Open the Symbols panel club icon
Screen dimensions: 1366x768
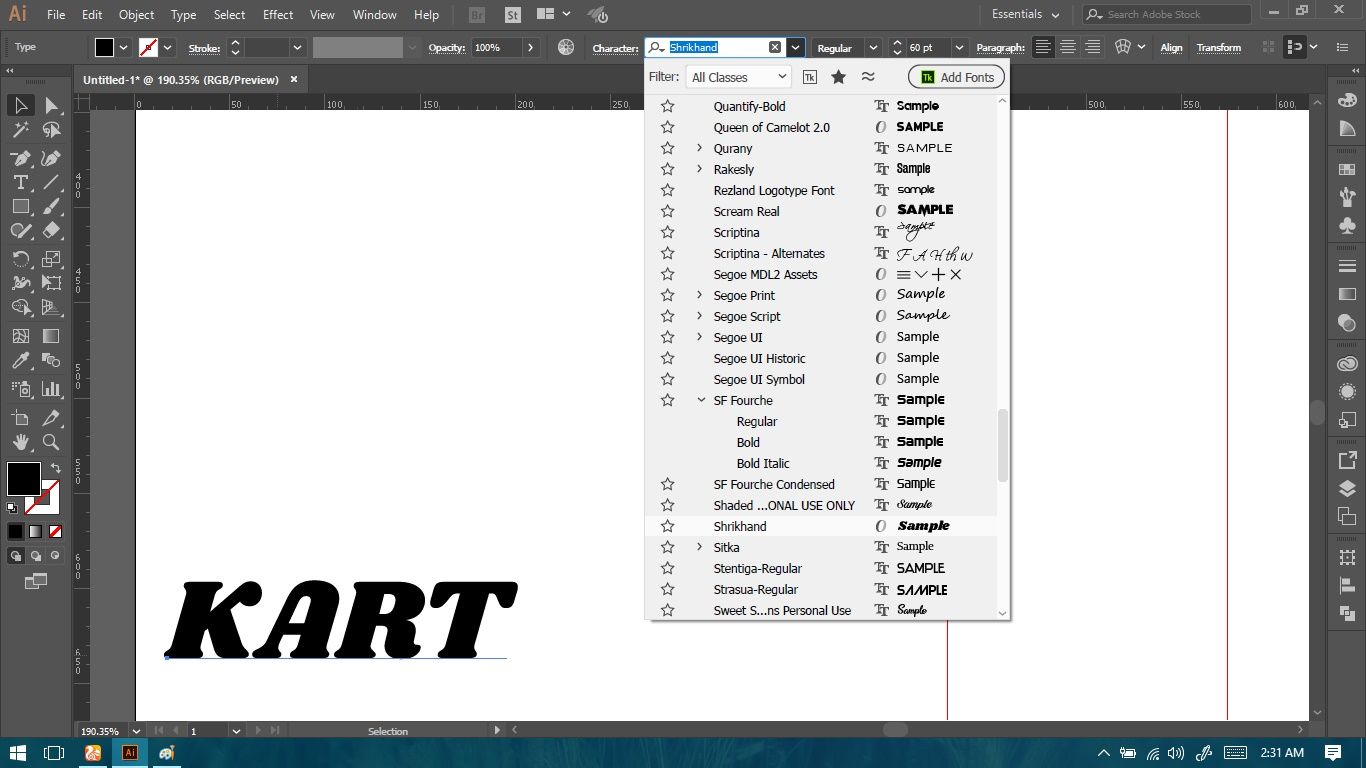click(x=1347, y=227)
